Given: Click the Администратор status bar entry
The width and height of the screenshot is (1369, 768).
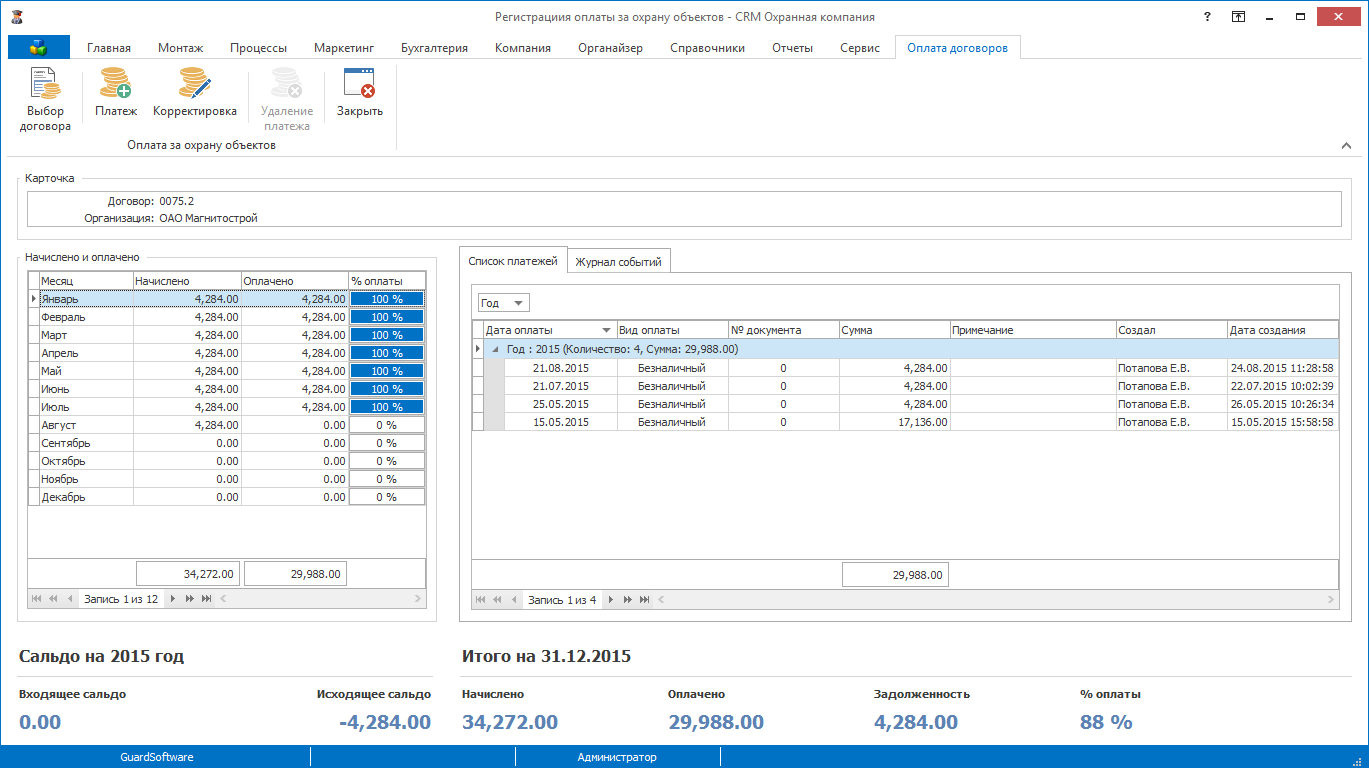Looking at the screenshot, I should pyautogui.click(x=617, y=757).
